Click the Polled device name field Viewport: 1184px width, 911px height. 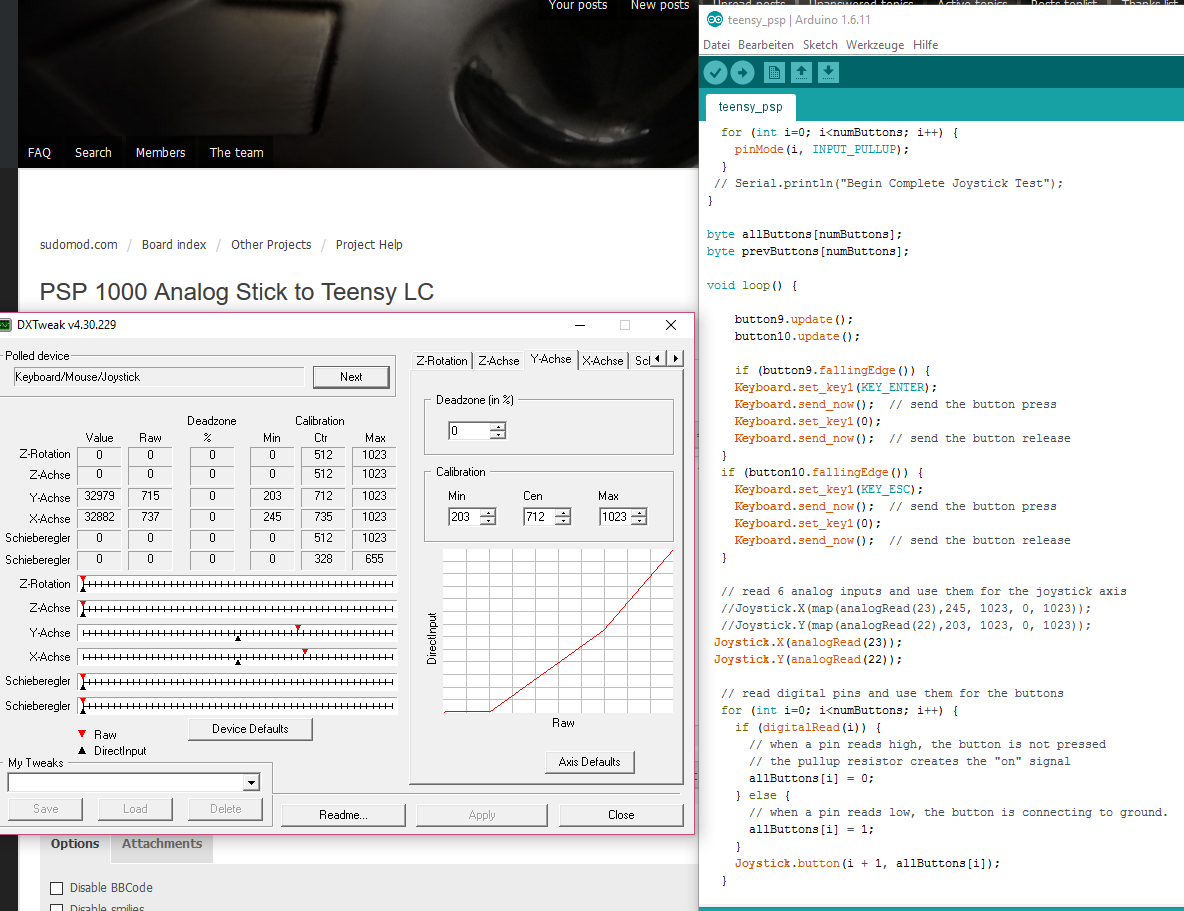[x=159, y=377]
